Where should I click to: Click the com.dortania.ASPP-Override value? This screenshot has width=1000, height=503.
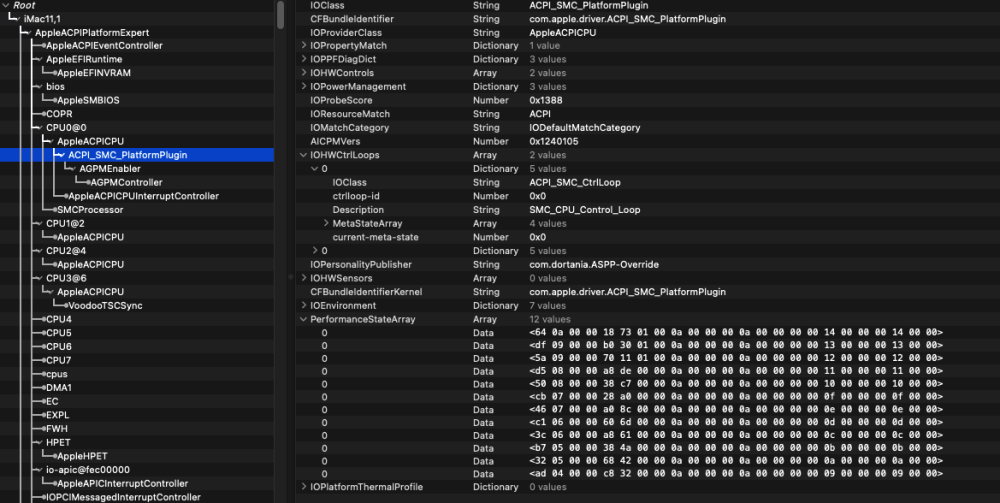pyautogui.click(x=594, y=265)
